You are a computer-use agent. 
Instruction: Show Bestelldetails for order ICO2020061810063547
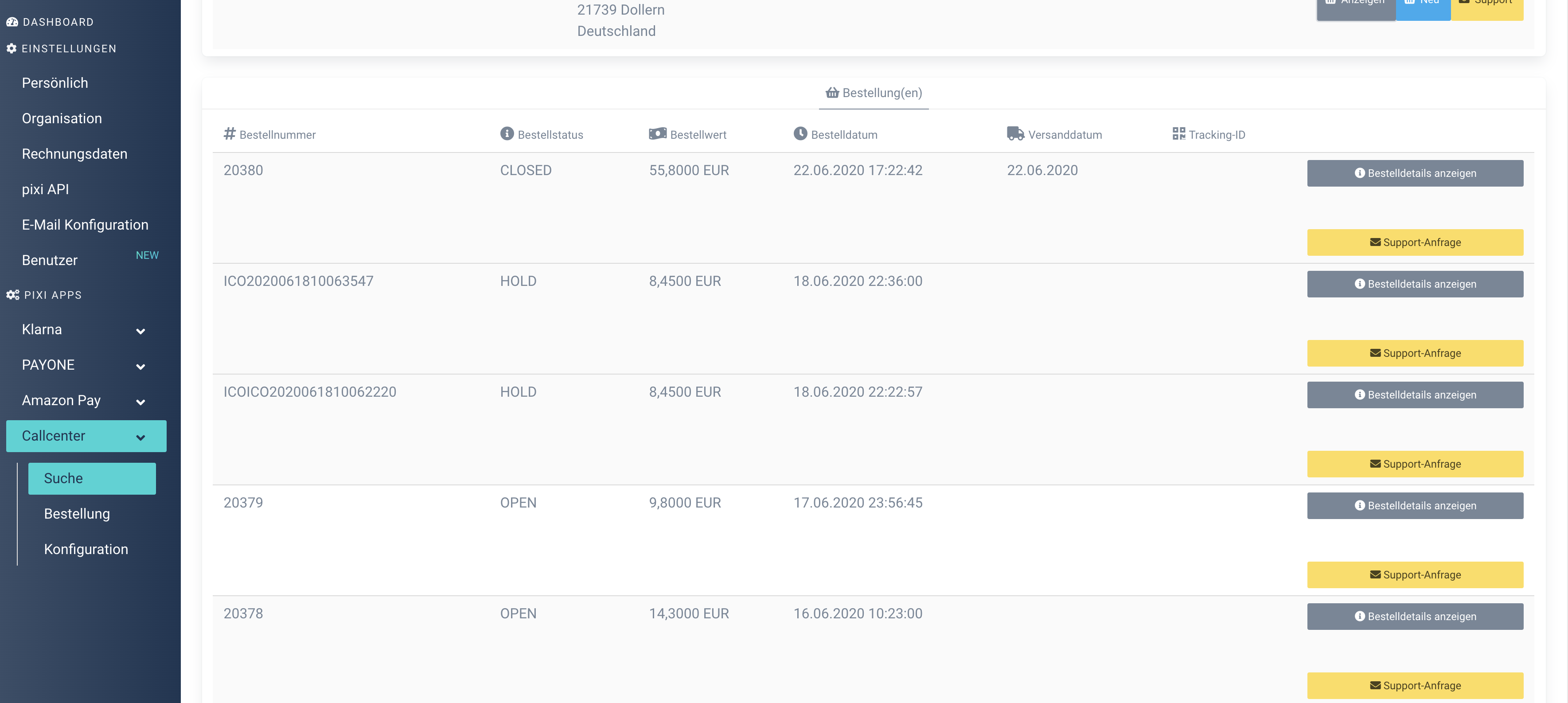click(x=1415, y=284)
